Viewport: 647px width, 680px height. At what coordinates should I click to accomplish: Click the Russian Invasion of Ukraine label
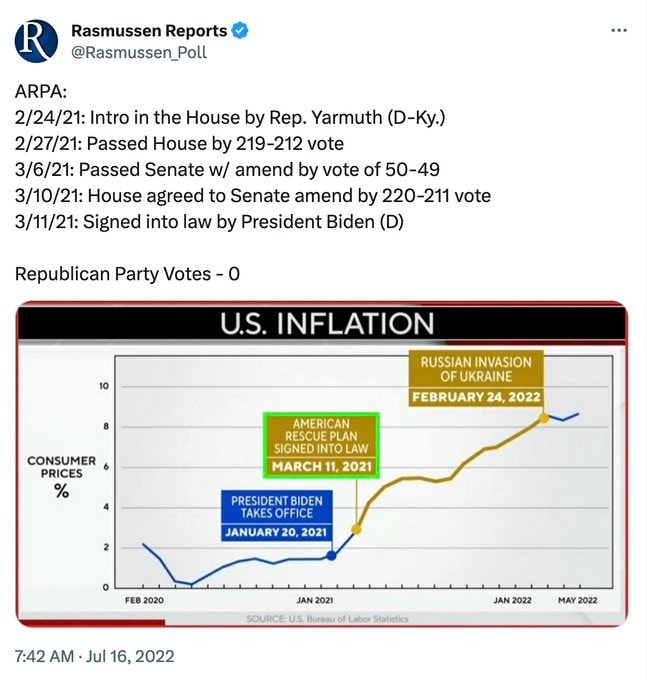(x=476, y=369)
